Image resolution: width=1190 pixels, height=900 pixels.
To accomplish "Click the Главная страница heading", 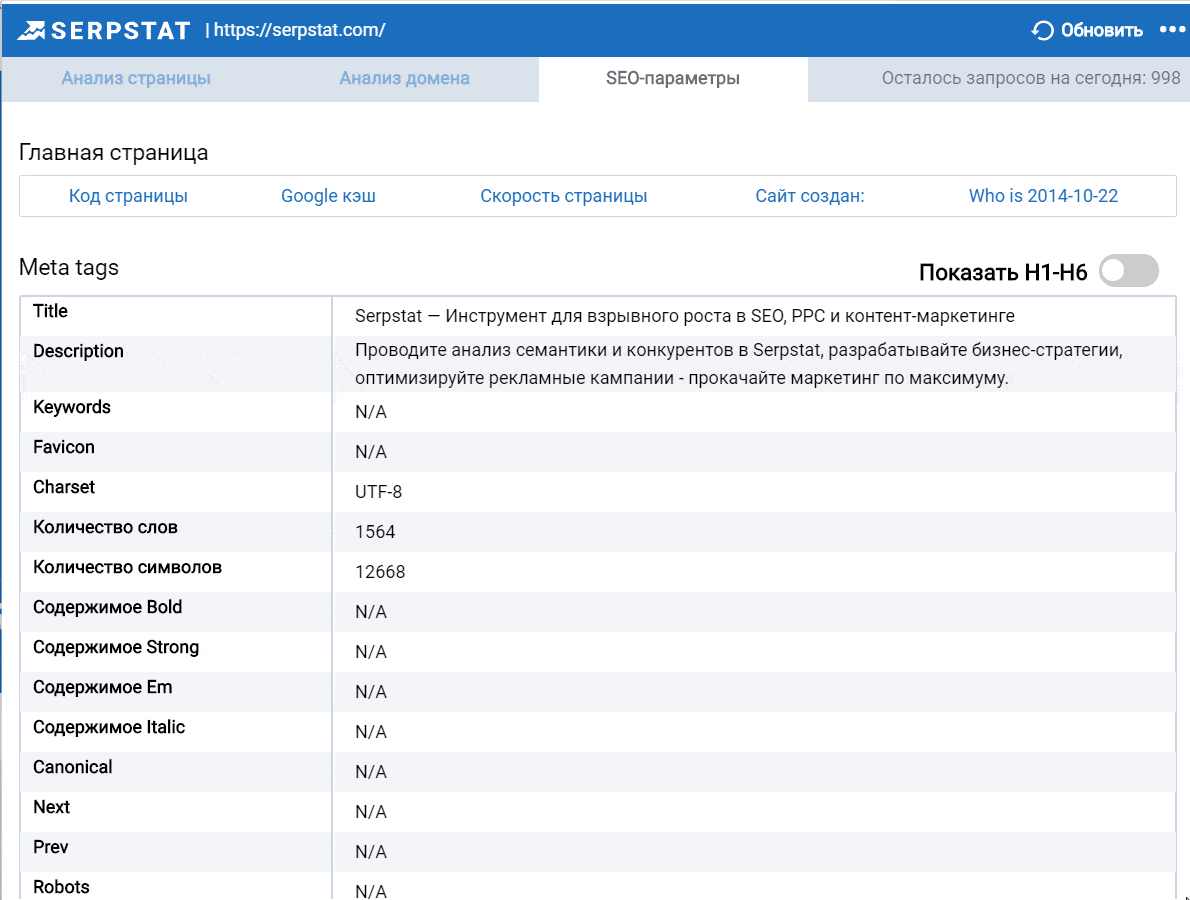I will coord(114,153).
